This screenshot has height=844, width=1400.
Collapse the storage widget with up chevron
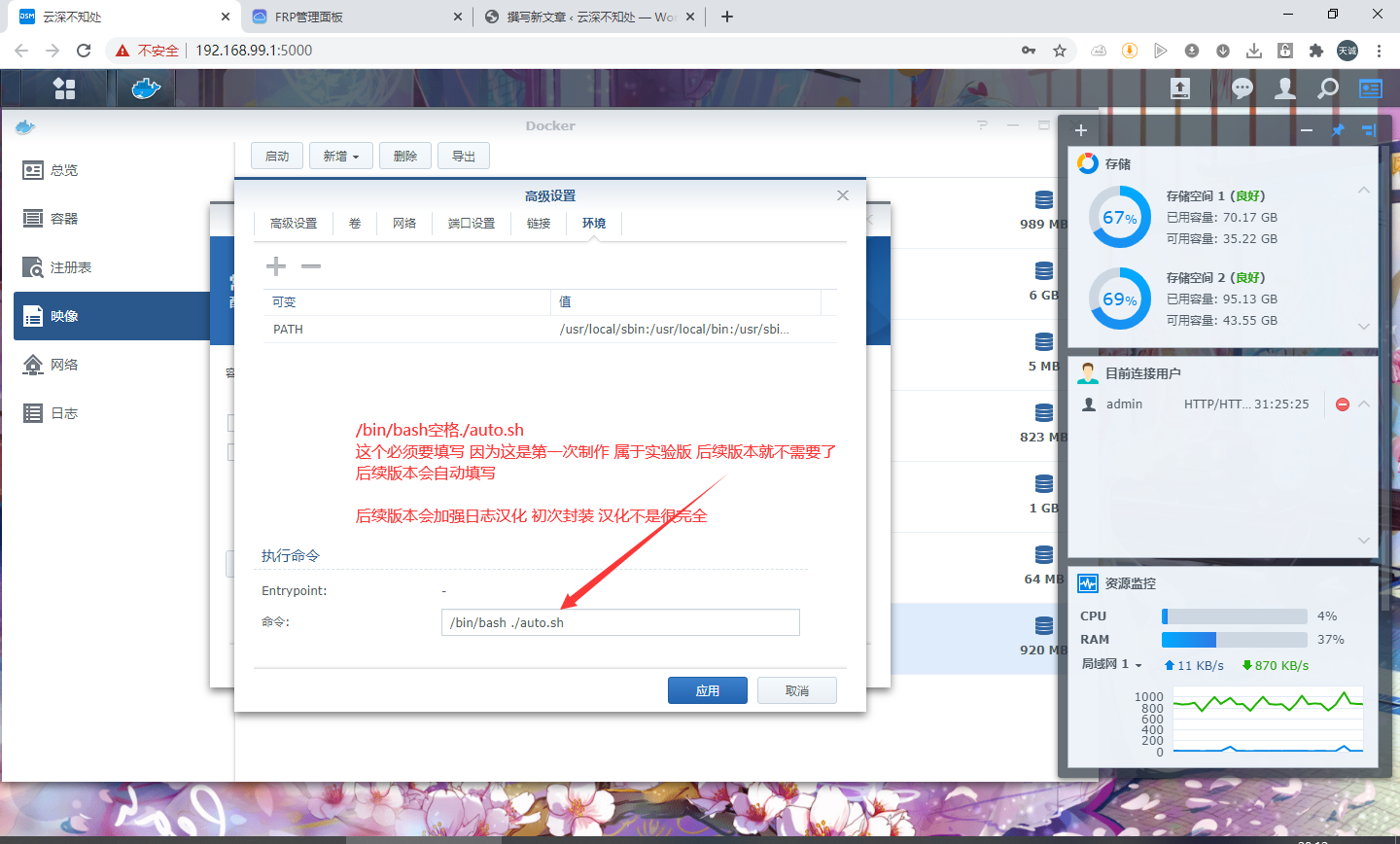point(1364,191)
